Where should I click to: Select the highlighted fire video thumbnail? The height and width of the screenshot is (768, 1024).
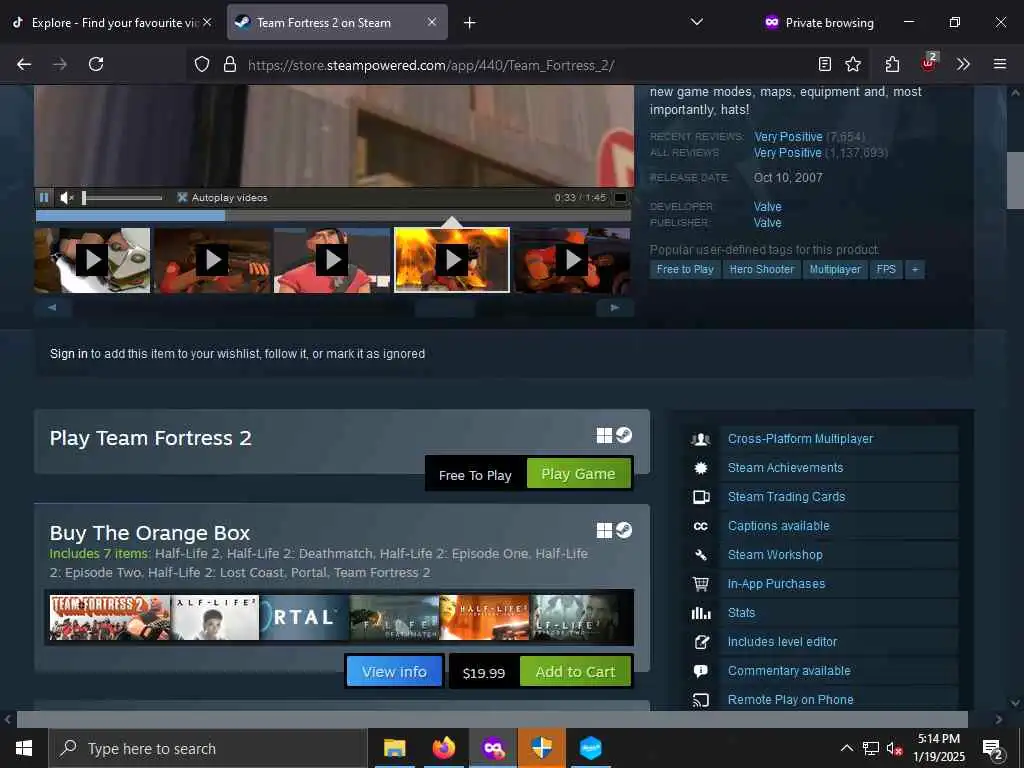(452, 260)
